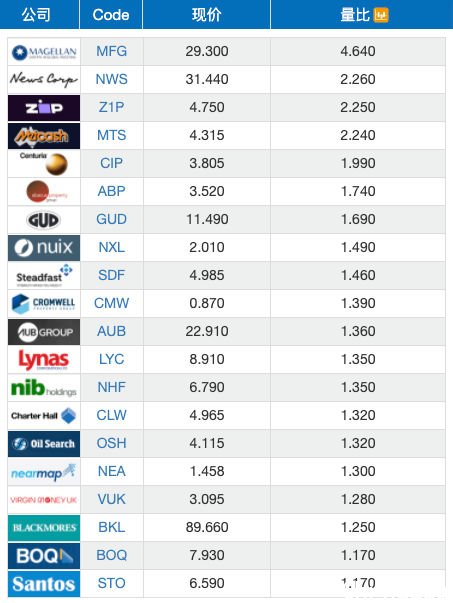Open the MFG stock code link

112,51
